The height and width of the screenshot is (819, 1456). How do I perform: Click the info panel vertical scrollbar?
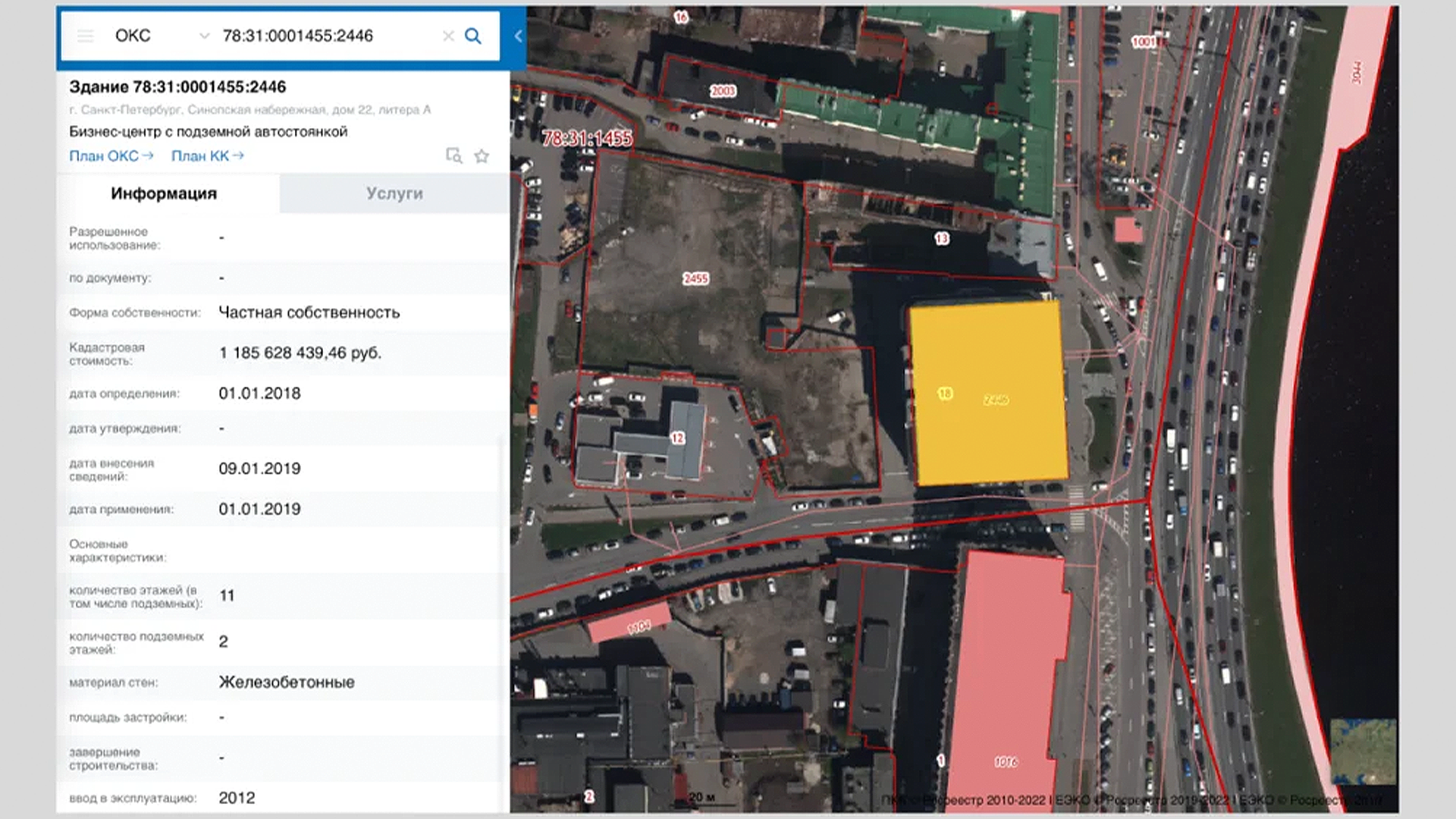[x=500, y=622]
